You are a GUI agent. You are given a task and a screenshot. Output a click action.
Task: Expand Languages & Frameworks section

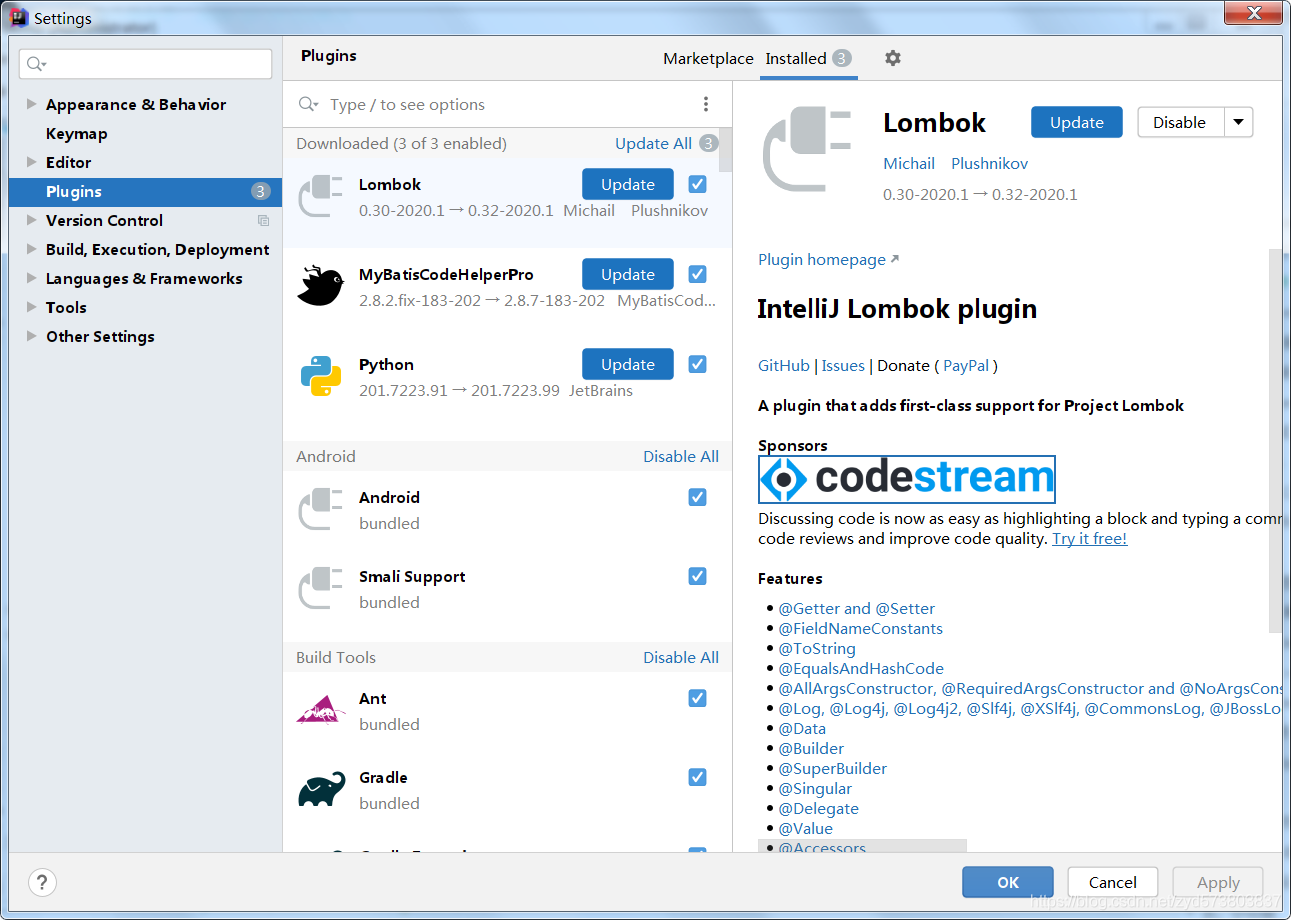point(32,278)
